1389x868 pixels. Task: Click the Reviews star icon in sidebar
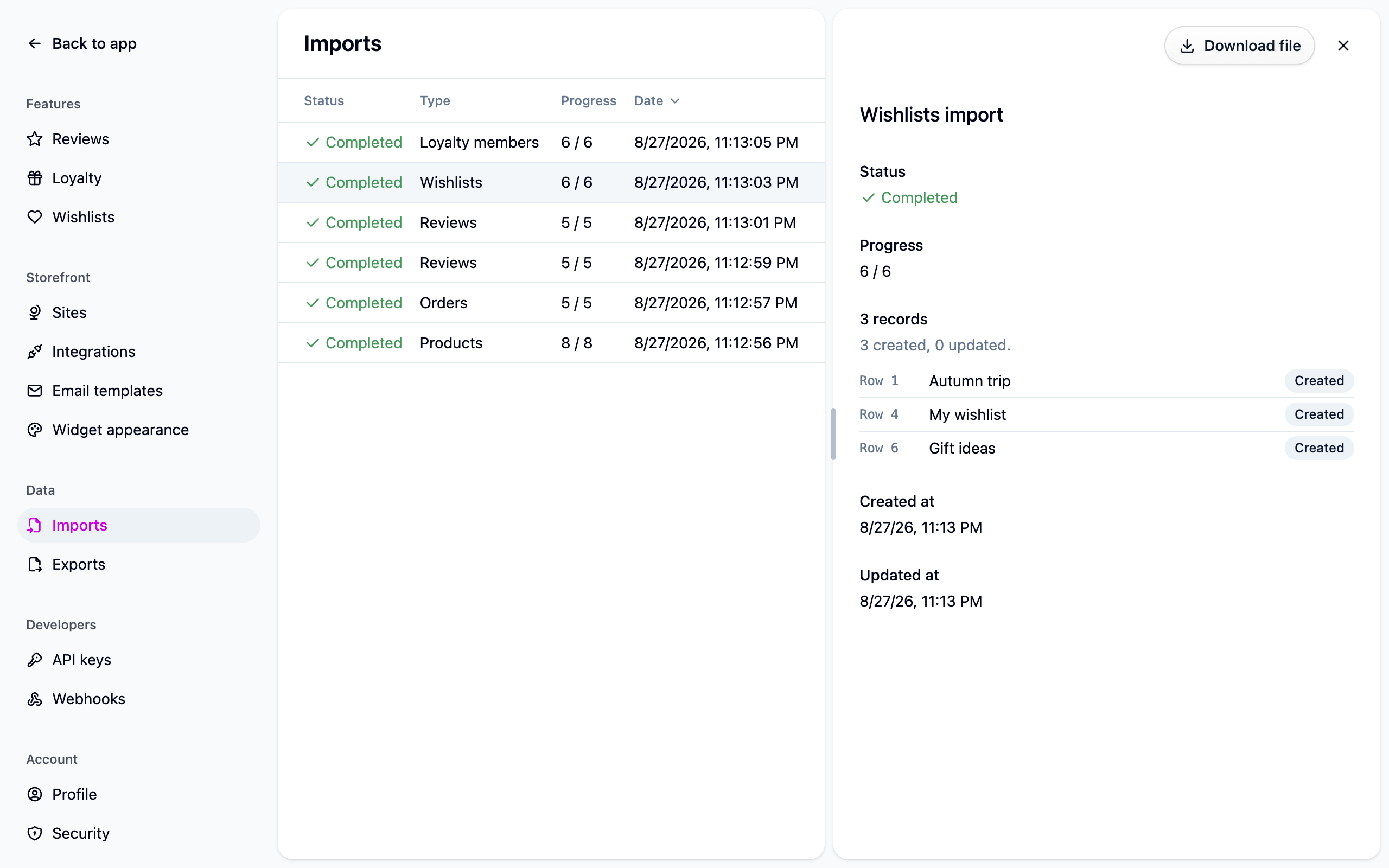(34, 139)
